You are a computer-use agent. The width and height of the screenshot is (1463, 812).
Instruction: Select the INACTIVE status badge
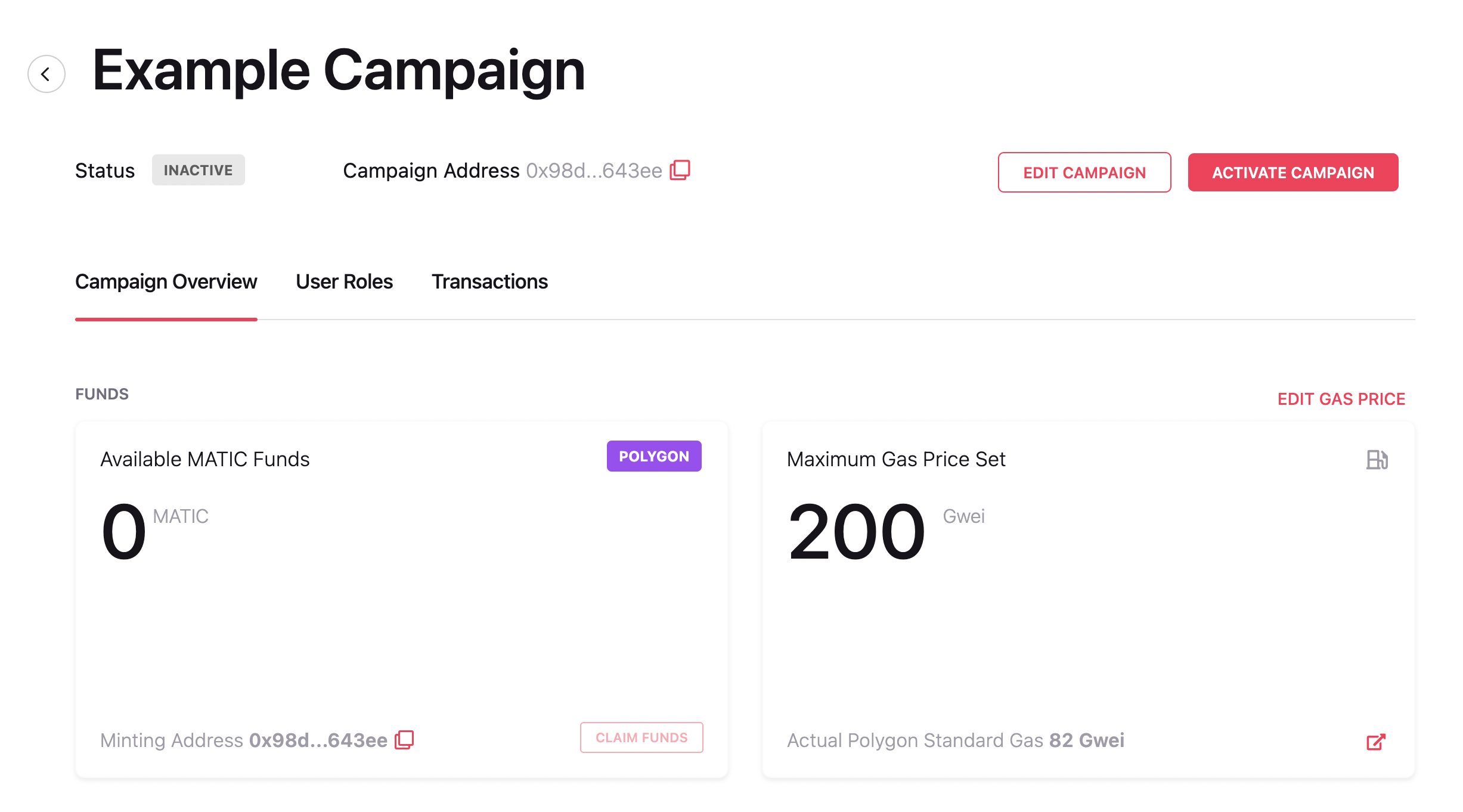(x=199, y=170)
